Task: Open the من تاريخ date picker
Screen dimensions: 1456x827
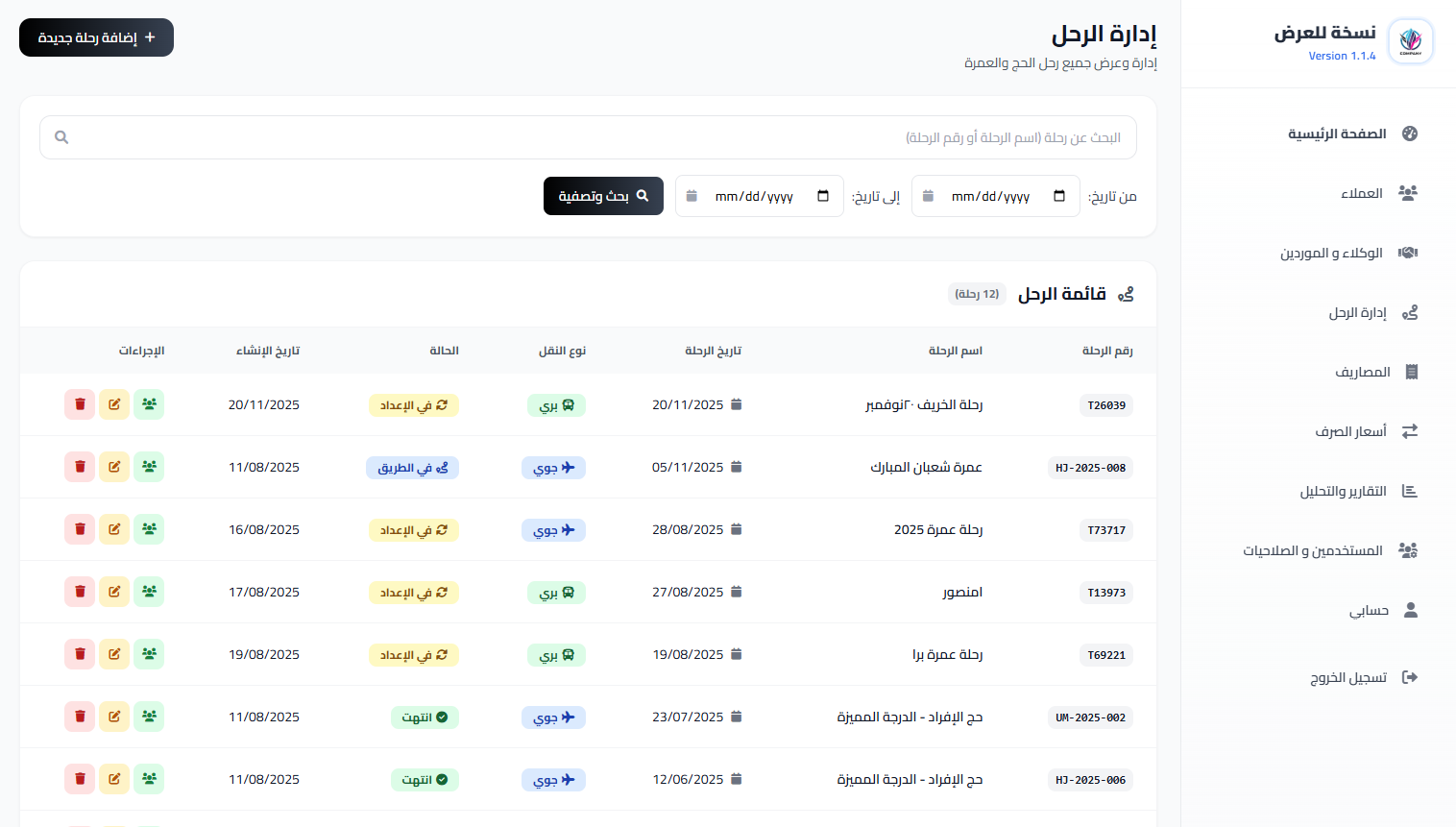Action: pos(995,196)
